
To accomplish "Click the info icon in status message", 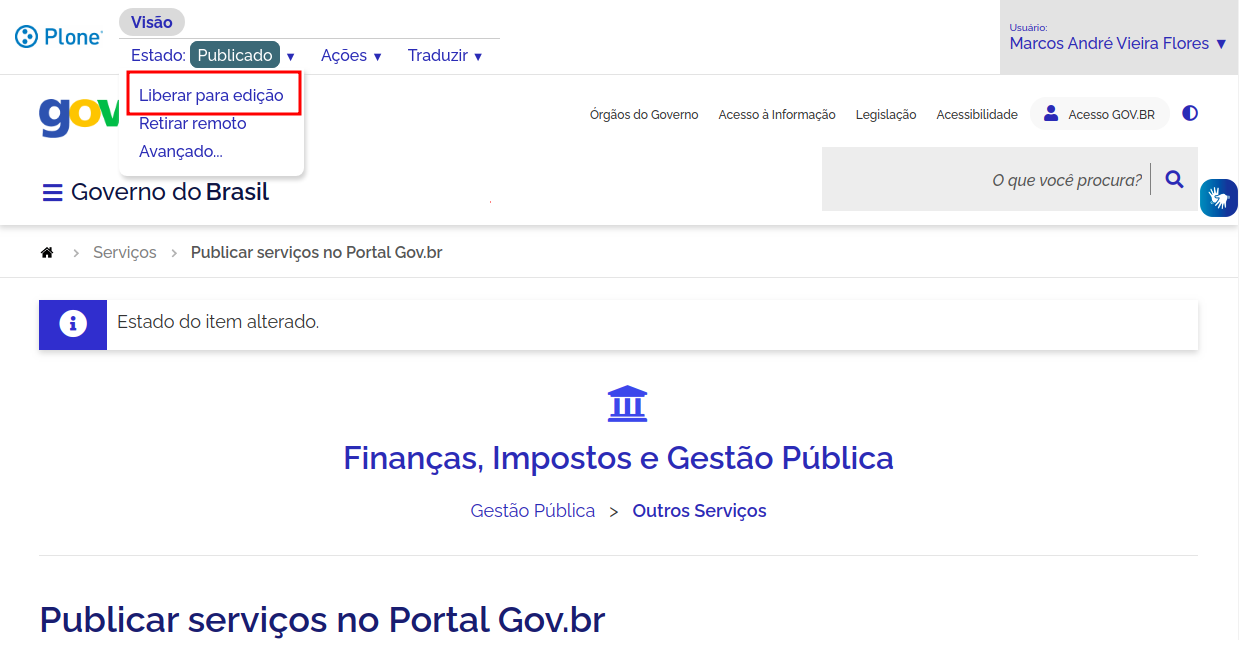I will pyautogui.click(x=73, y=324).
